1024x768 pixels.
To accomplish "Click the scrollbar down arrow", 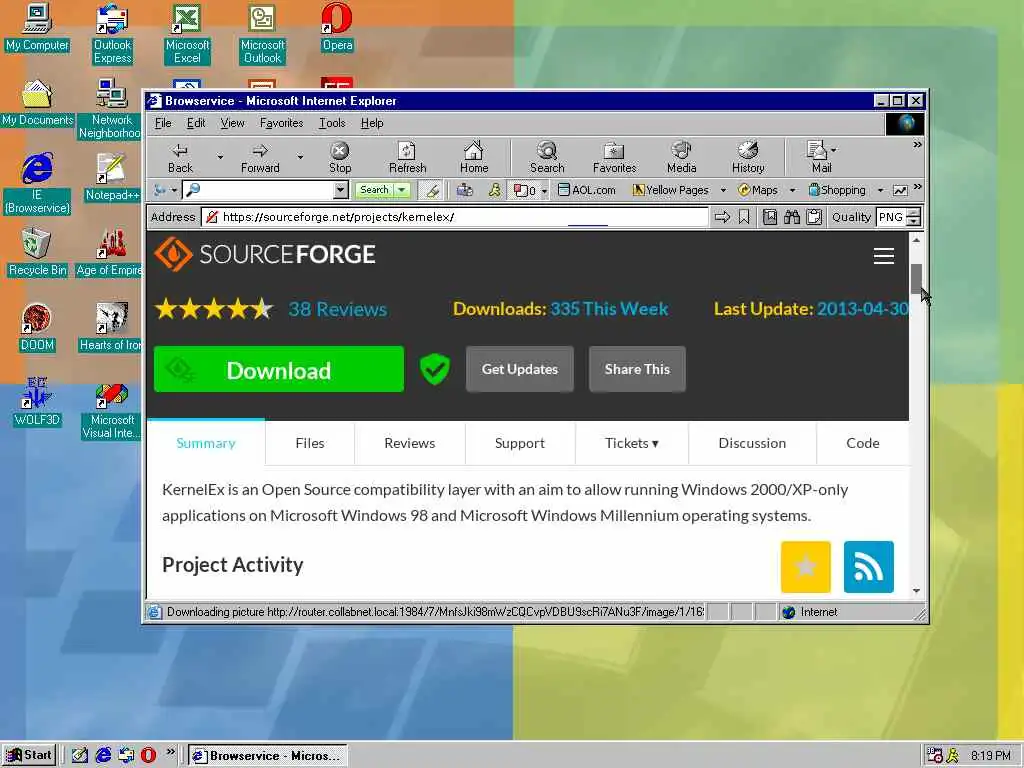I will [x=916, y=590].
